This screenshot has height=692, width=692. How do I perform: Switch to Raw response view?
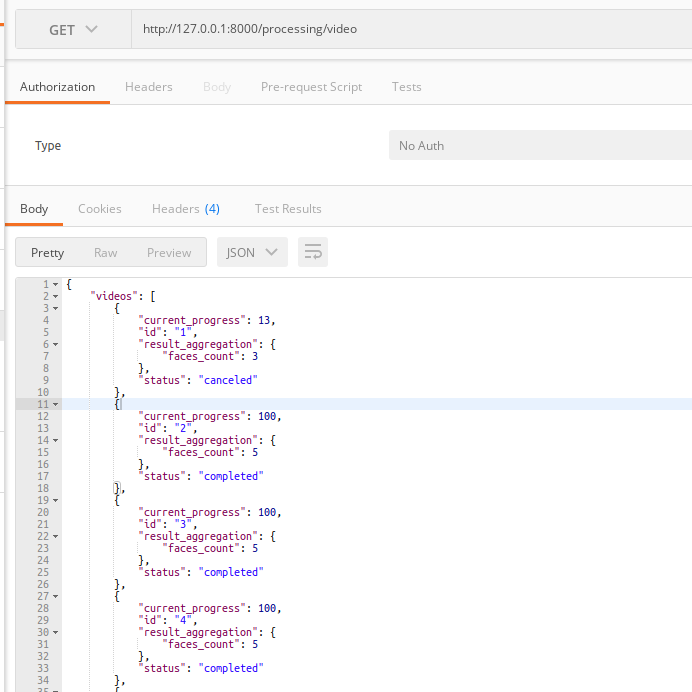(x=105, y=252)
